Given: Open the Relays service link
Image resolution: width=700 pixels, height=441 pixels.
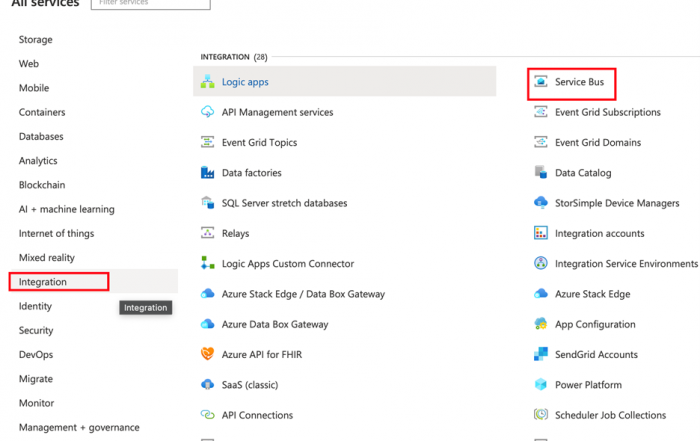Looking at the screenshot, I should tap(235, 233).
